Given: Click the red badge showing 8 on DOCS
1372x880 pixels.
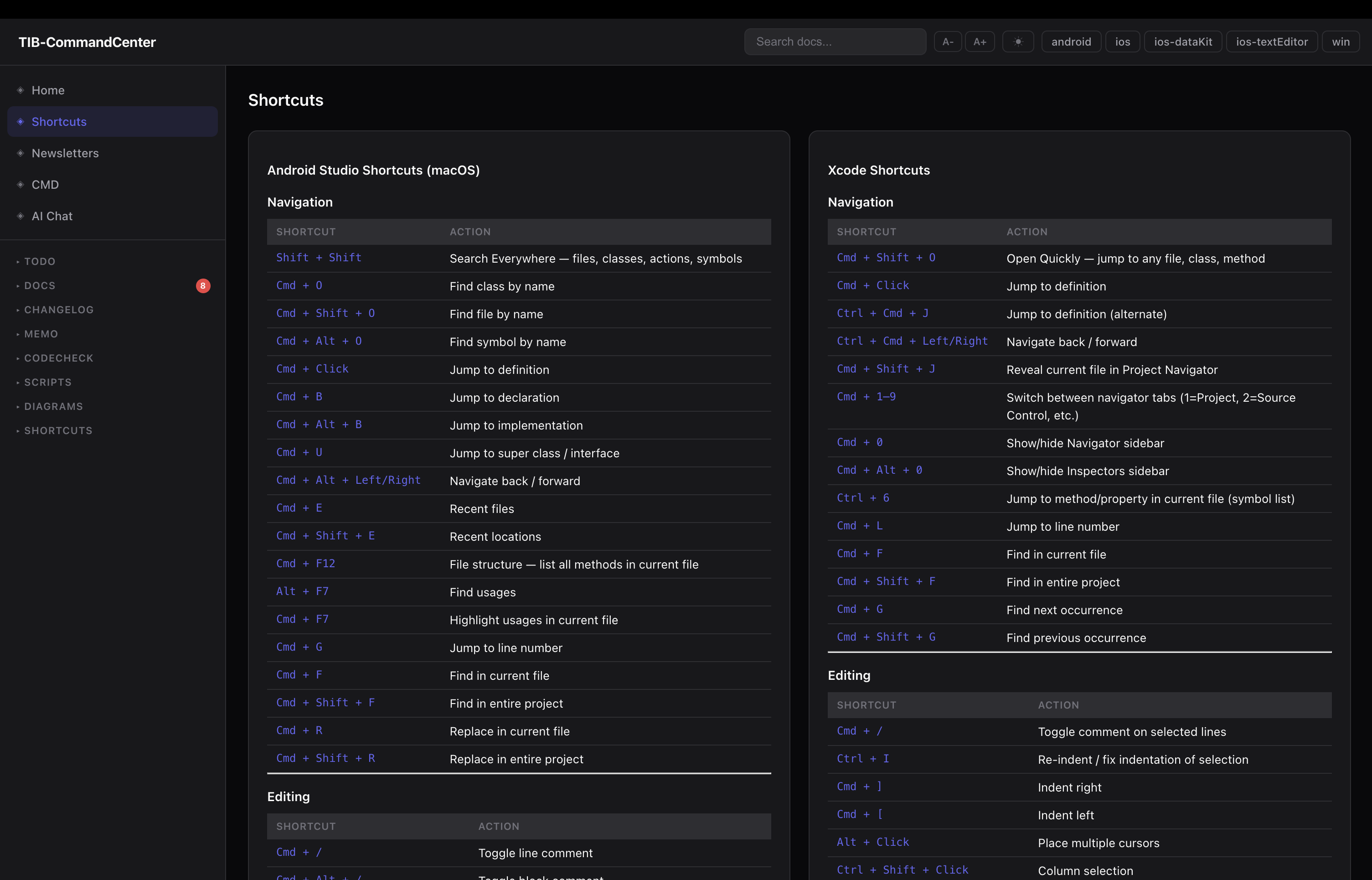Looking at the screenshot, I should coord(203,286).
